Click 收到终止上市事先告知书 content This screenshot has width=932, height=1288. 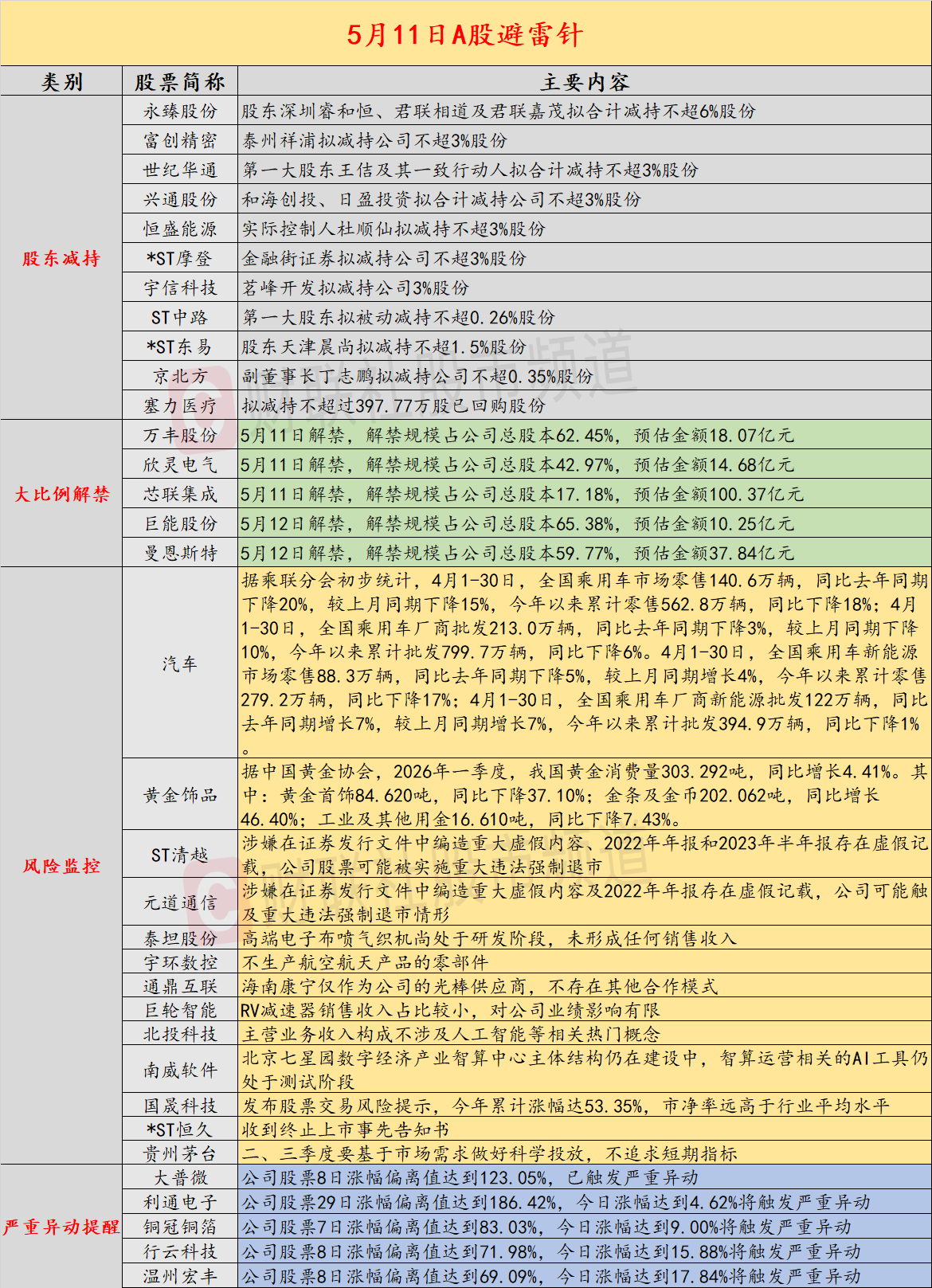coord(346,1130)
